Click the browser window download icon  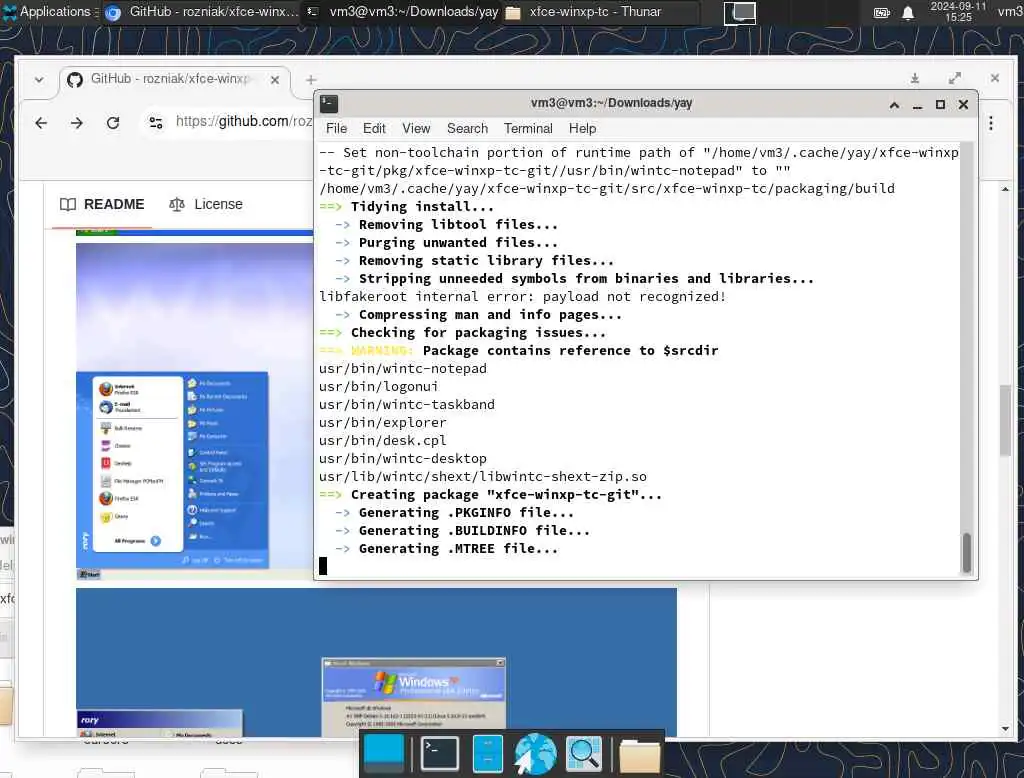click(915, 78)
